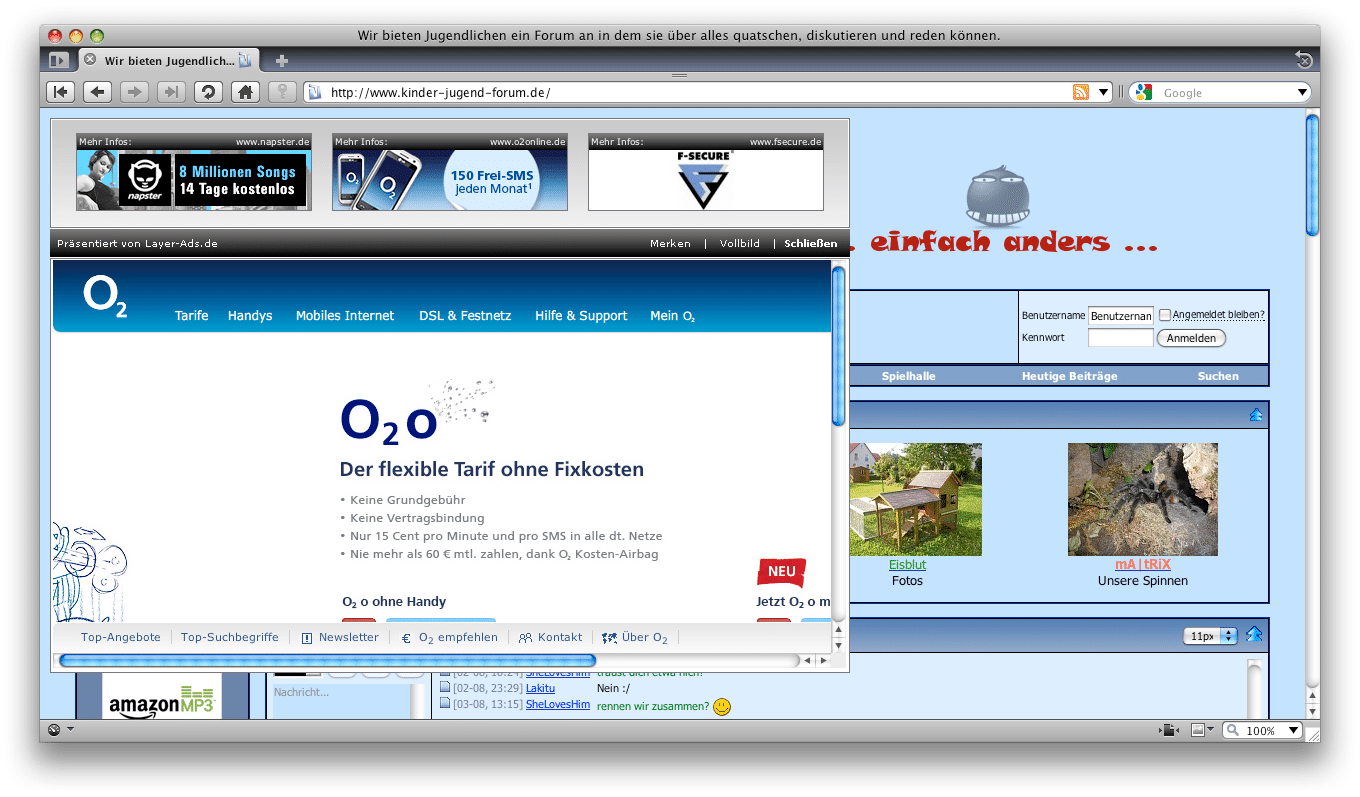1360x797 pixels.
Task: Click the 'mA|tRiX' user link
Action: tap(1143, 565)
